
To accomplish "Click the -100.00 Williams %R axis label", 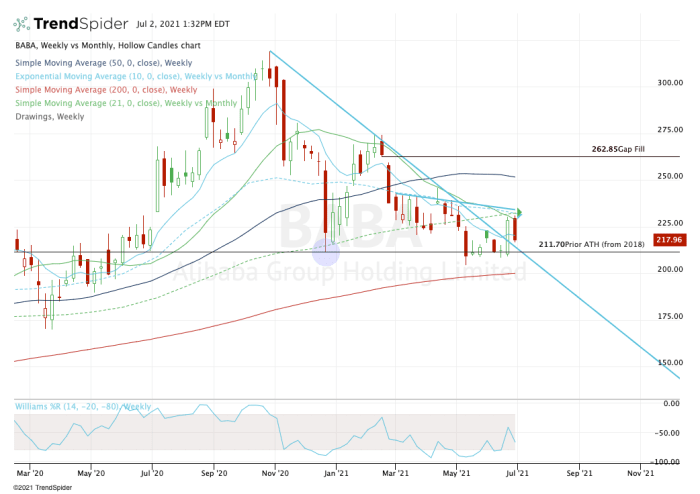I will click(x=665, y=462).
